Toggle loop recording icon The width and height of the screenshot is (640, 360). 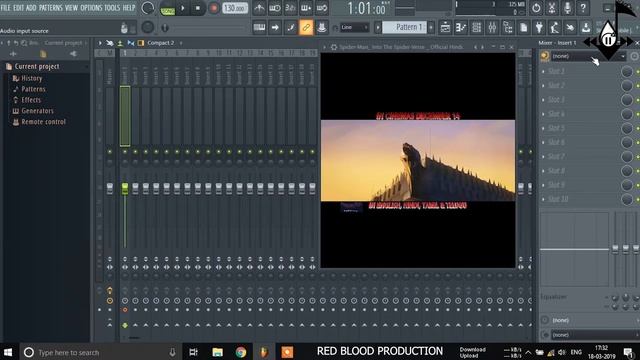[x=322, y=8]
